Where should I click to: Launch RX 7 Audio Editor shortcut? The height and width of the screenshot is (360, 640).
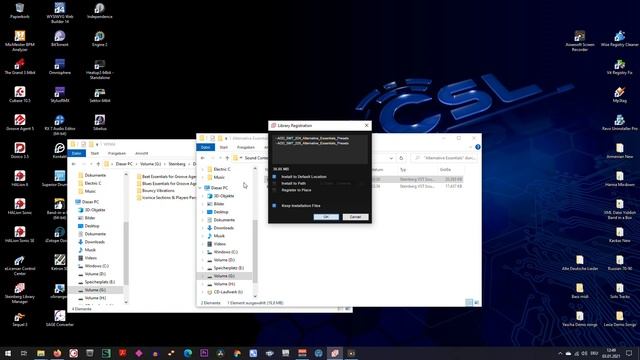(x=60, y=124)
